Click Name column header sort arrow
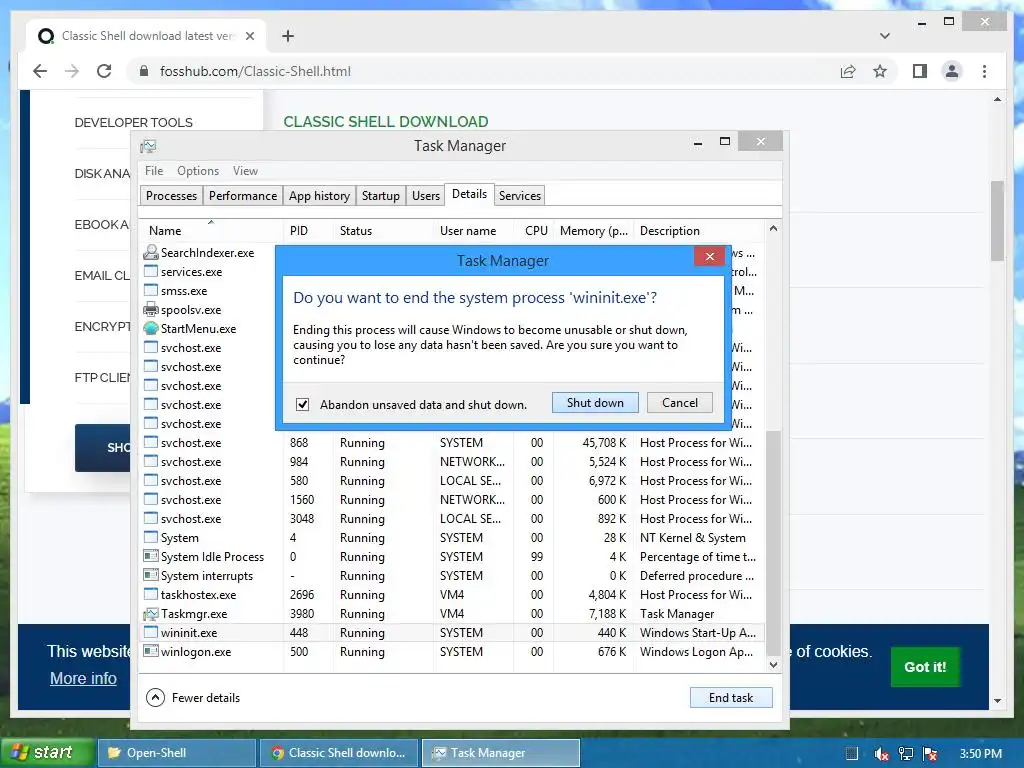 coord(211,222)
